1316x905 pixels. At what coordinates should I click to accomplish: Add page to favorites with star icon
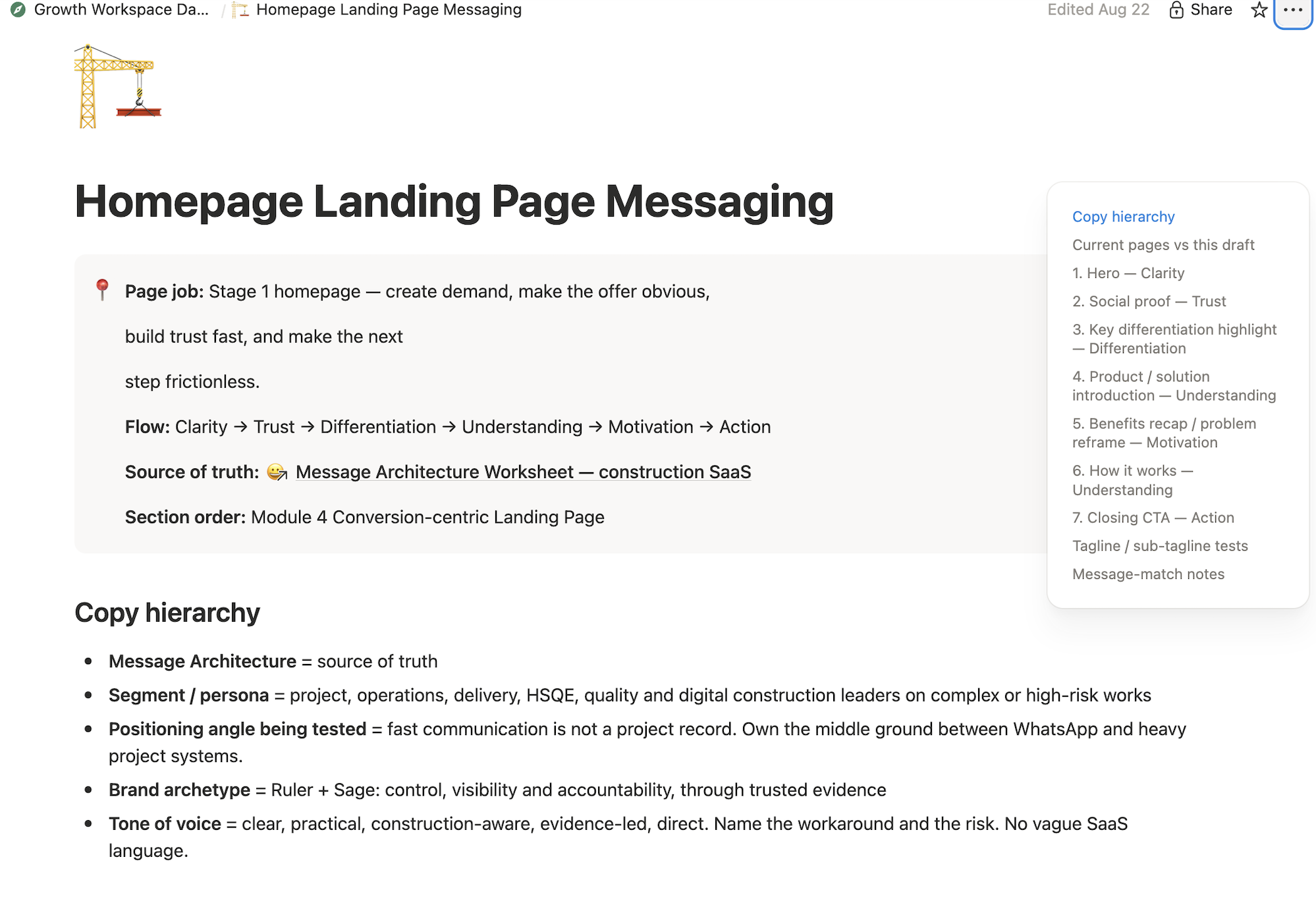(1259, 10)
